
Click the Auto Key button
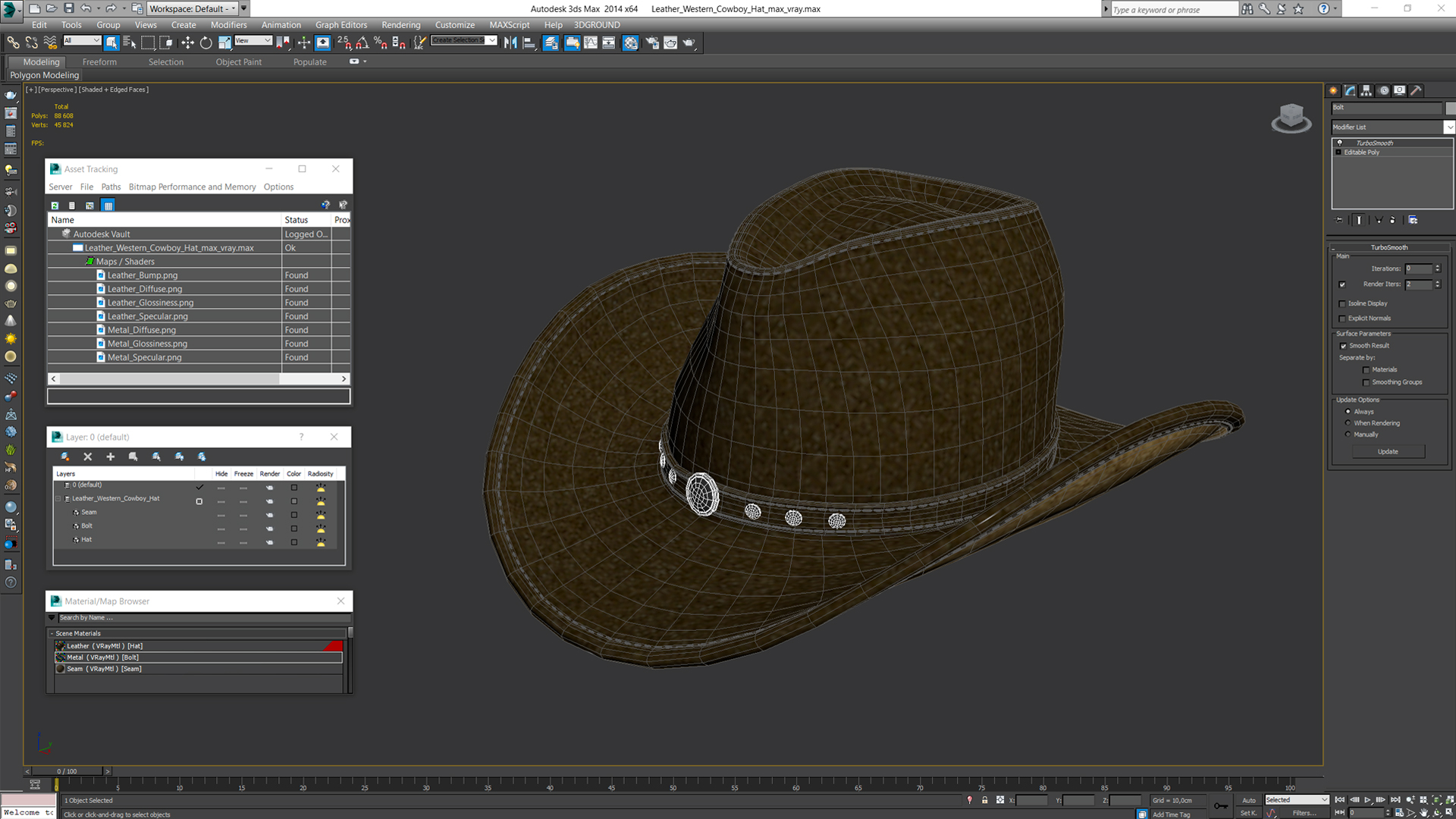[x=1248, y=800]
